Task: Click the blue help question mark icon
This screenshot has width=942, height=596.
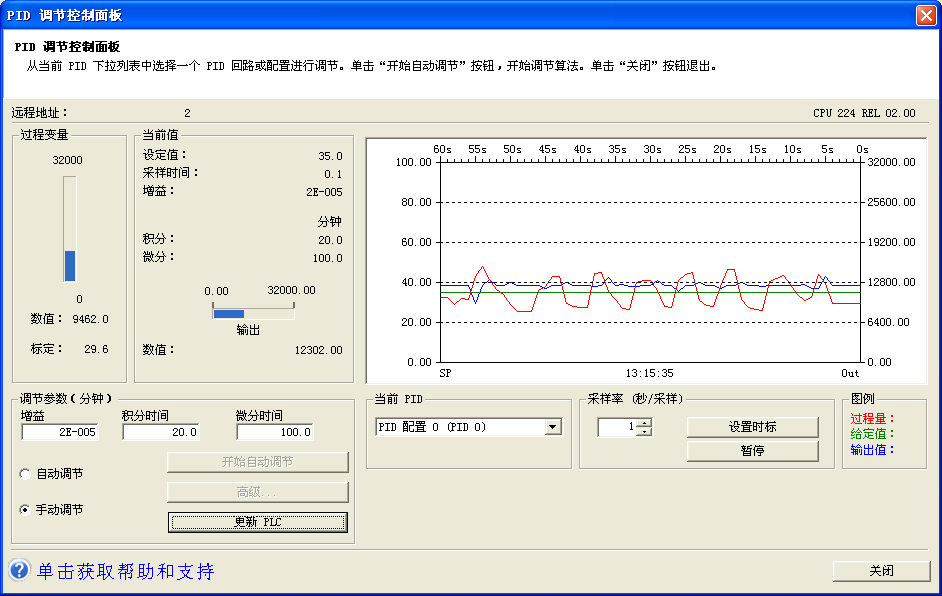Action: click(x=19, y=570)
